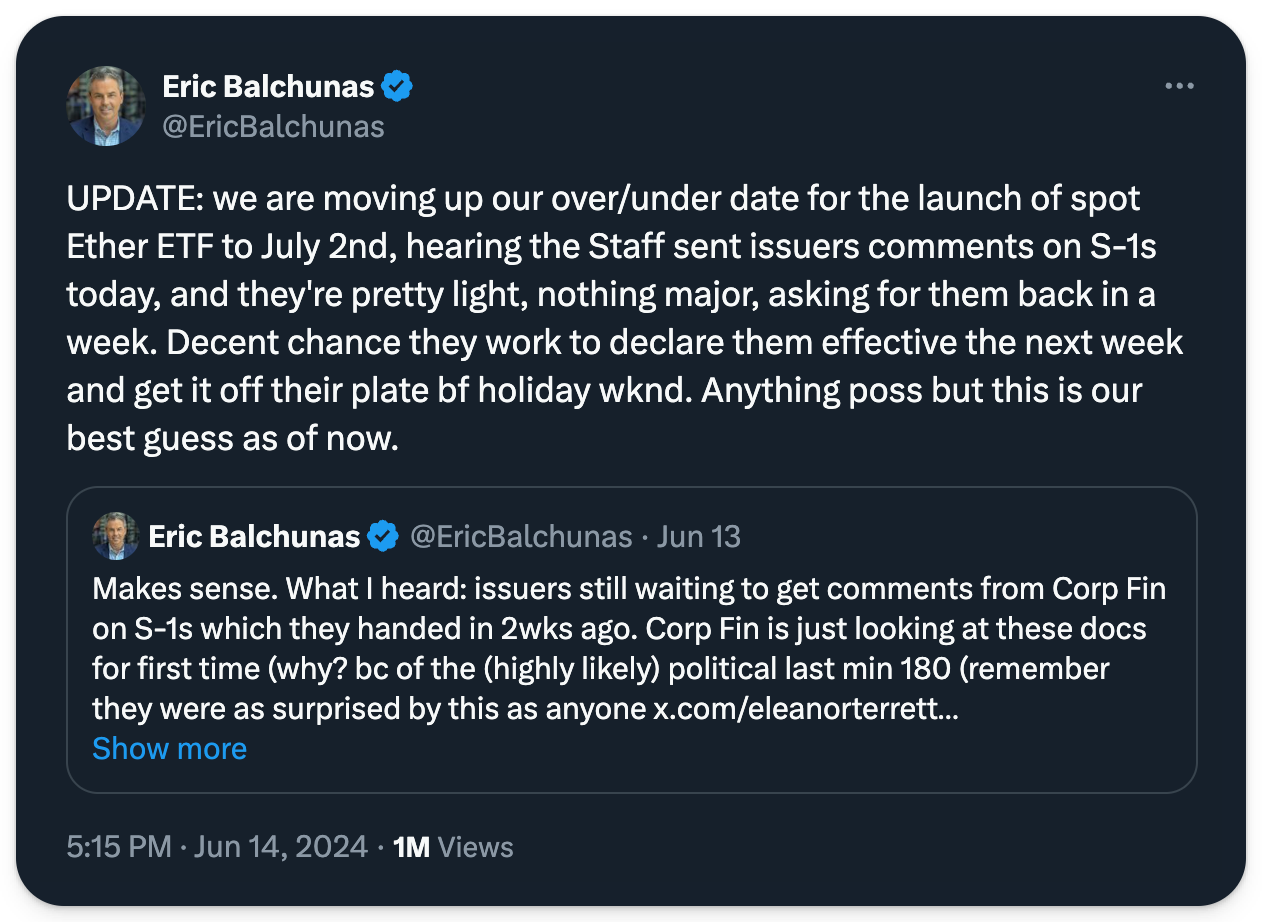The height and width of the screenshot is (922, 1262).
Task: Open Eric Balchunas's large profile photo
Action: coord(106,106)
